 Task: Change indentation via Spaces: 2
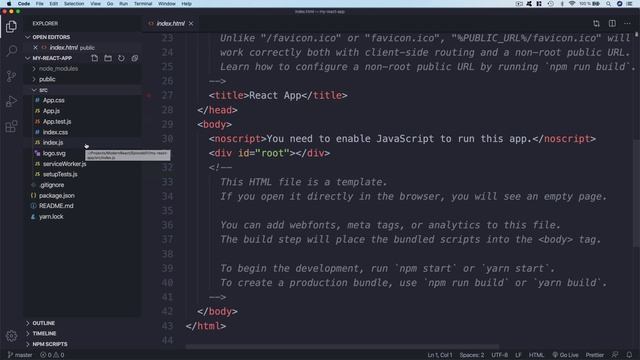[x=471, y=355]
